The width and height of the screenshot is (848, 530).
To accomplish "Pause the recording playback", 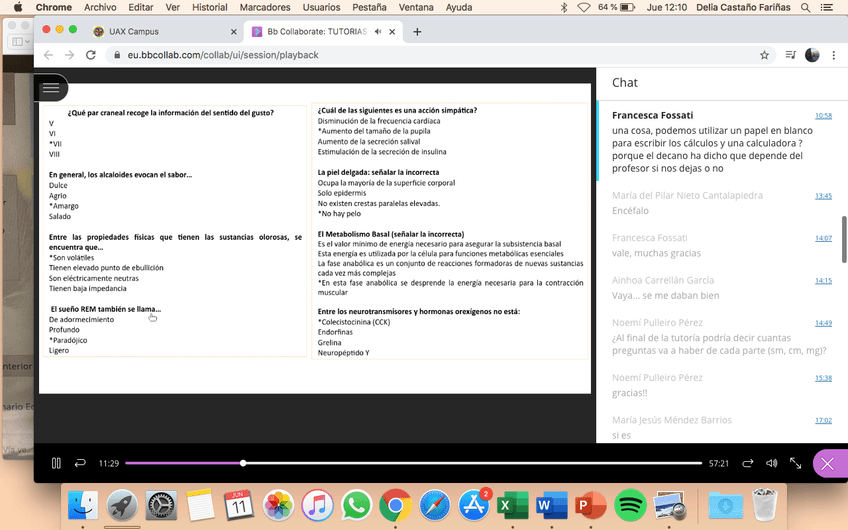I will coord(56,463).
